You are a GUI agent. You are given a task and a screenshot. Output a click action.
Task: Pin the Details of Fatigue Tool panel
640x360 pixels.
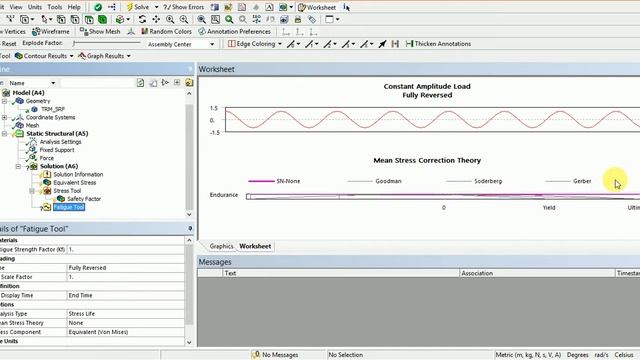tap(190, 229)
